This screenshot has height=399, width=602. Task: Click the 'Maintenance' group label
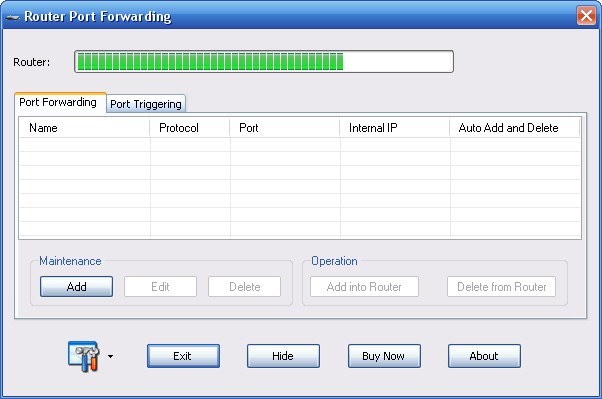70,261
